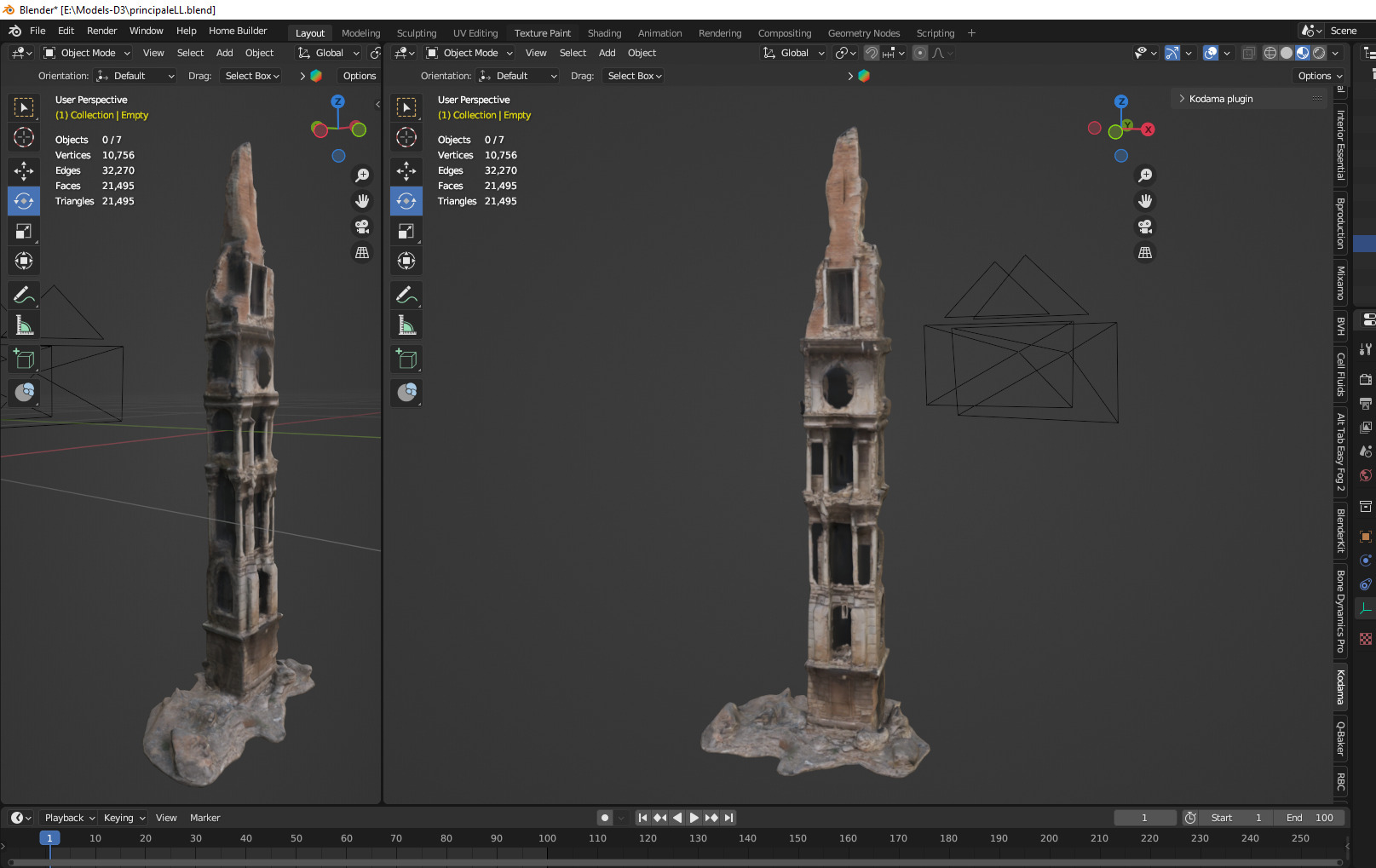Open Options dropdown in right viewport
1376x868 pixels.
[x=1320, y=76]
